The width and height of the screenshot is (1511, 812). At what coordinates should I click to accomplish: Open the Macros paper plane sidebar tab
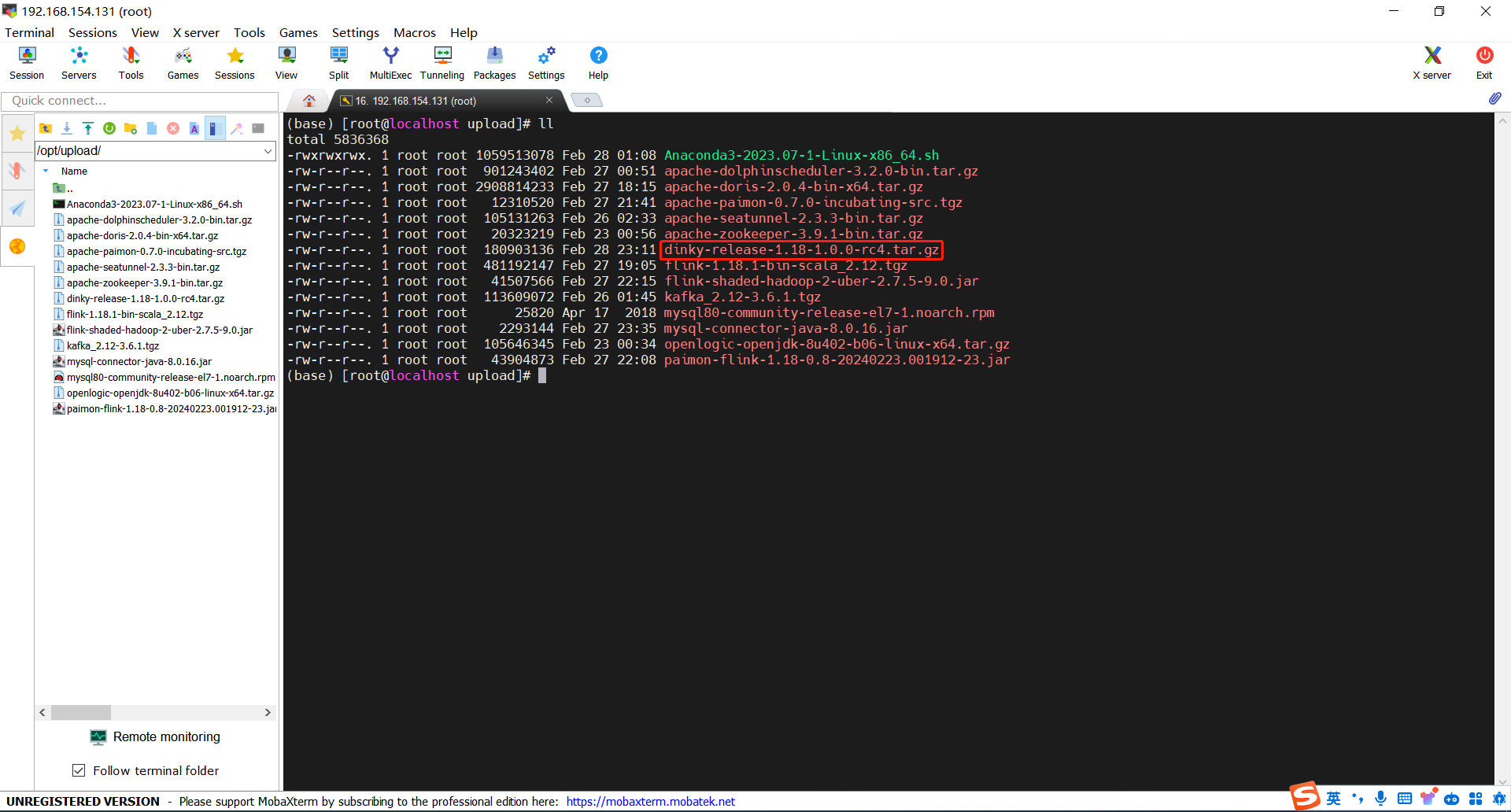tap(17, 209)
